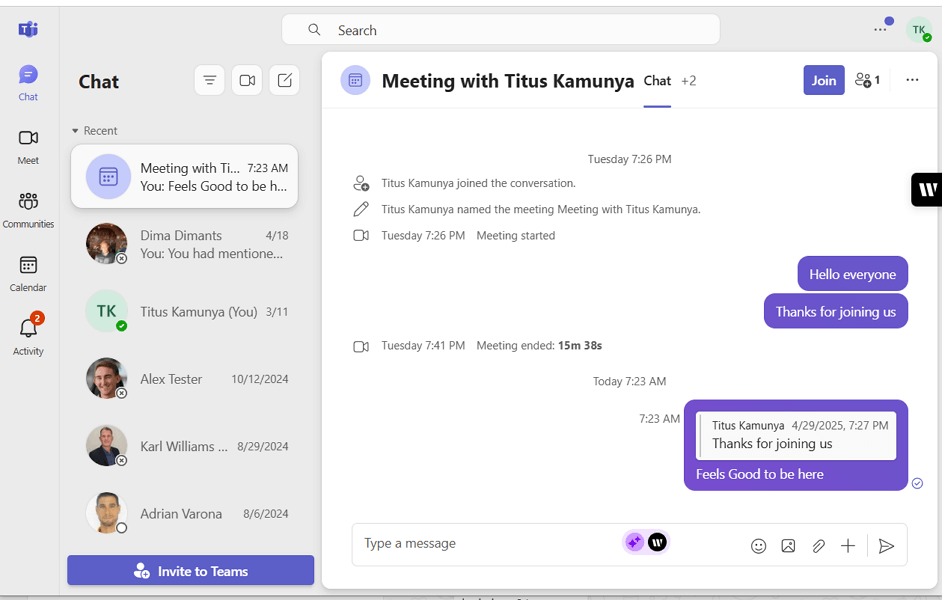Click the quoted reply from Titus Kamunya
The image size is (942, 600).
pos(795,435)
